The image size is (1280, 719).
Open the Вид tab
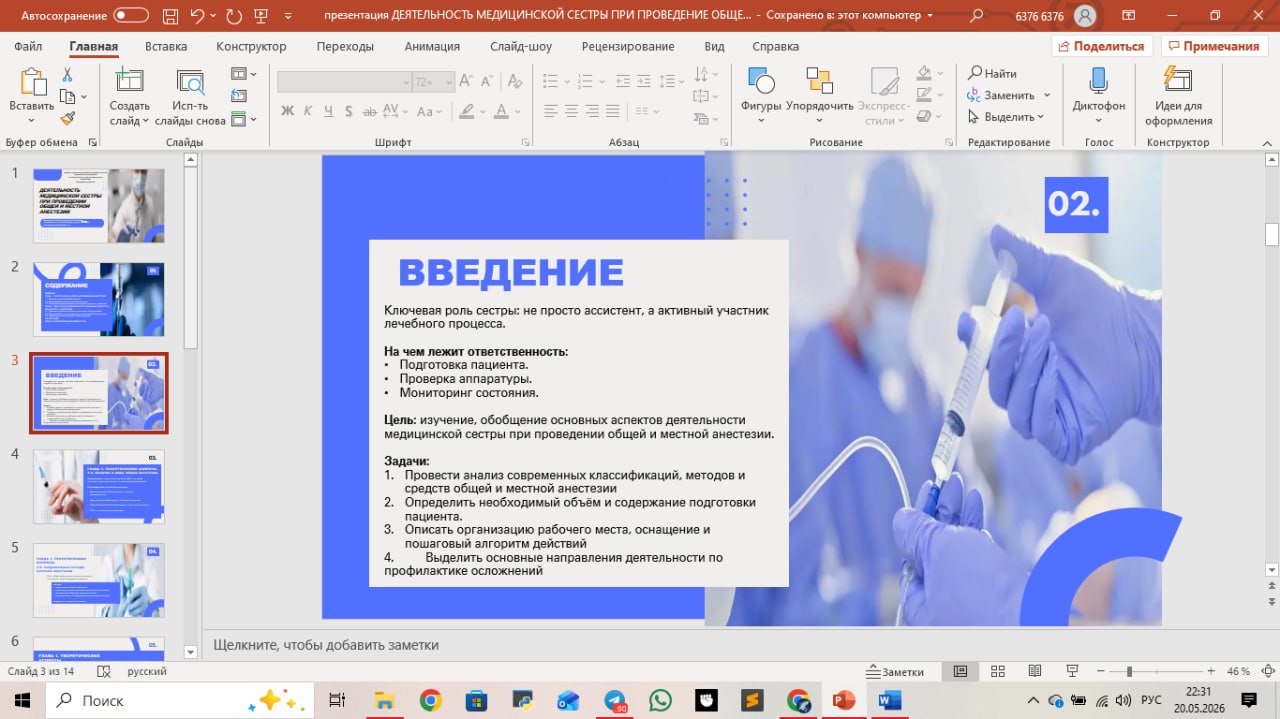coord(714,46)
